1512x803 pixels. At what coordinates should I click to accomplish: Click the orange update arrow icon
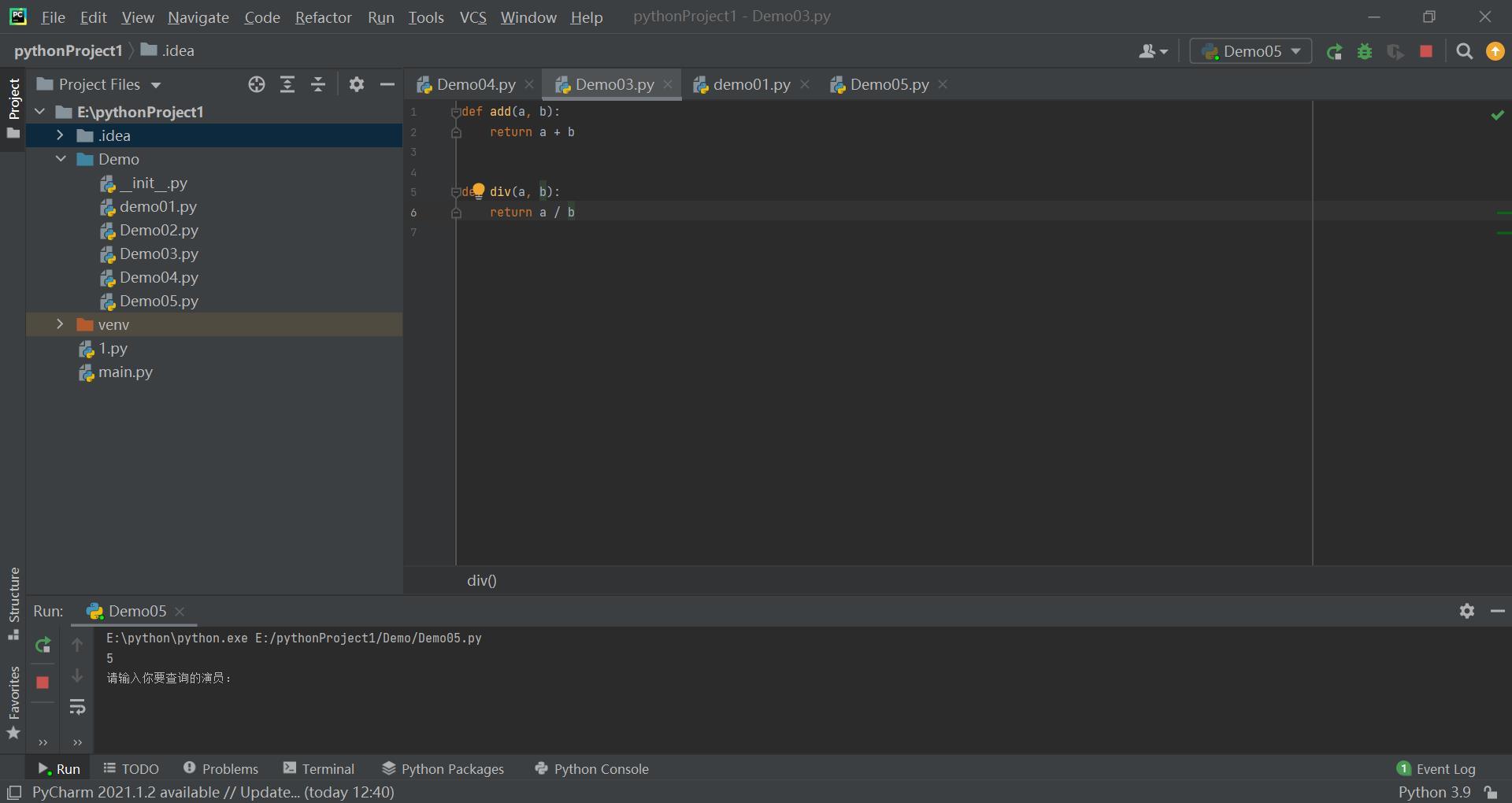coord(1495,51)
